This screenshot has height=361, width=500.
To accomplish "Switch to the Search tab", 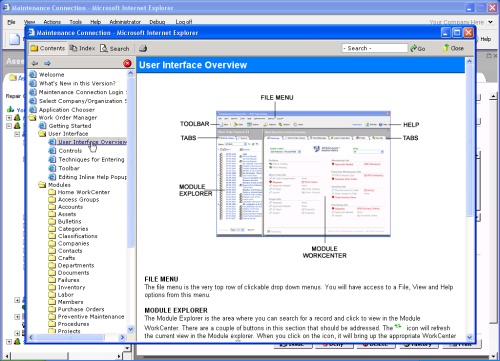I will [x=115, y=49].
